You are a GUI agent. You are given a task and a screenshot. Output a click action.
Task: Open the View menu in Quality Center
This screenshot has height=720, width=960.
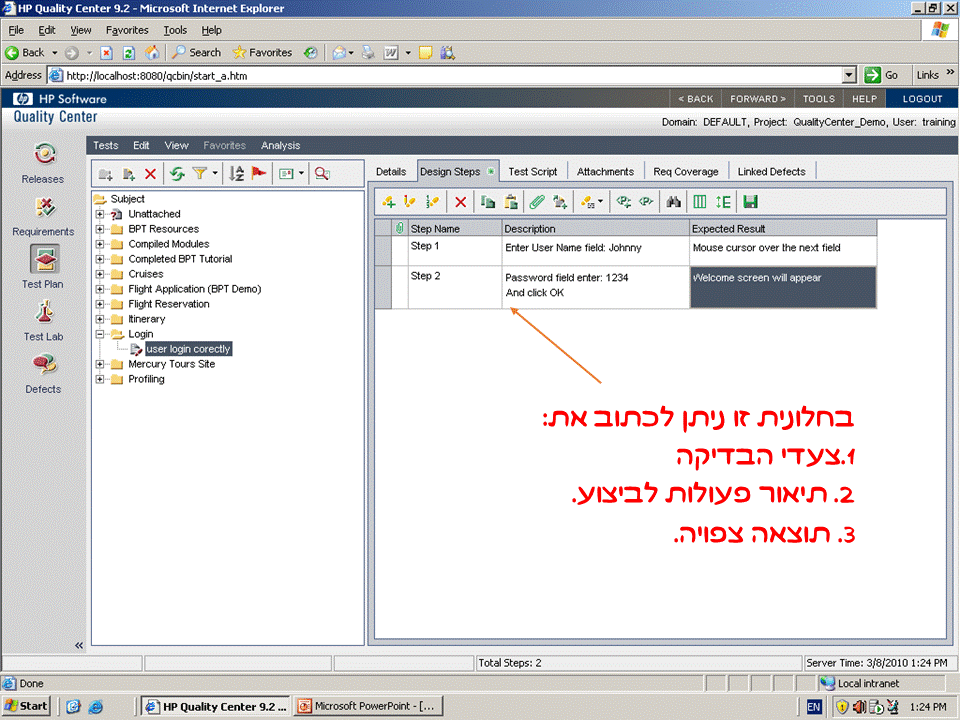pyautogui.click(x=176, y=145)
